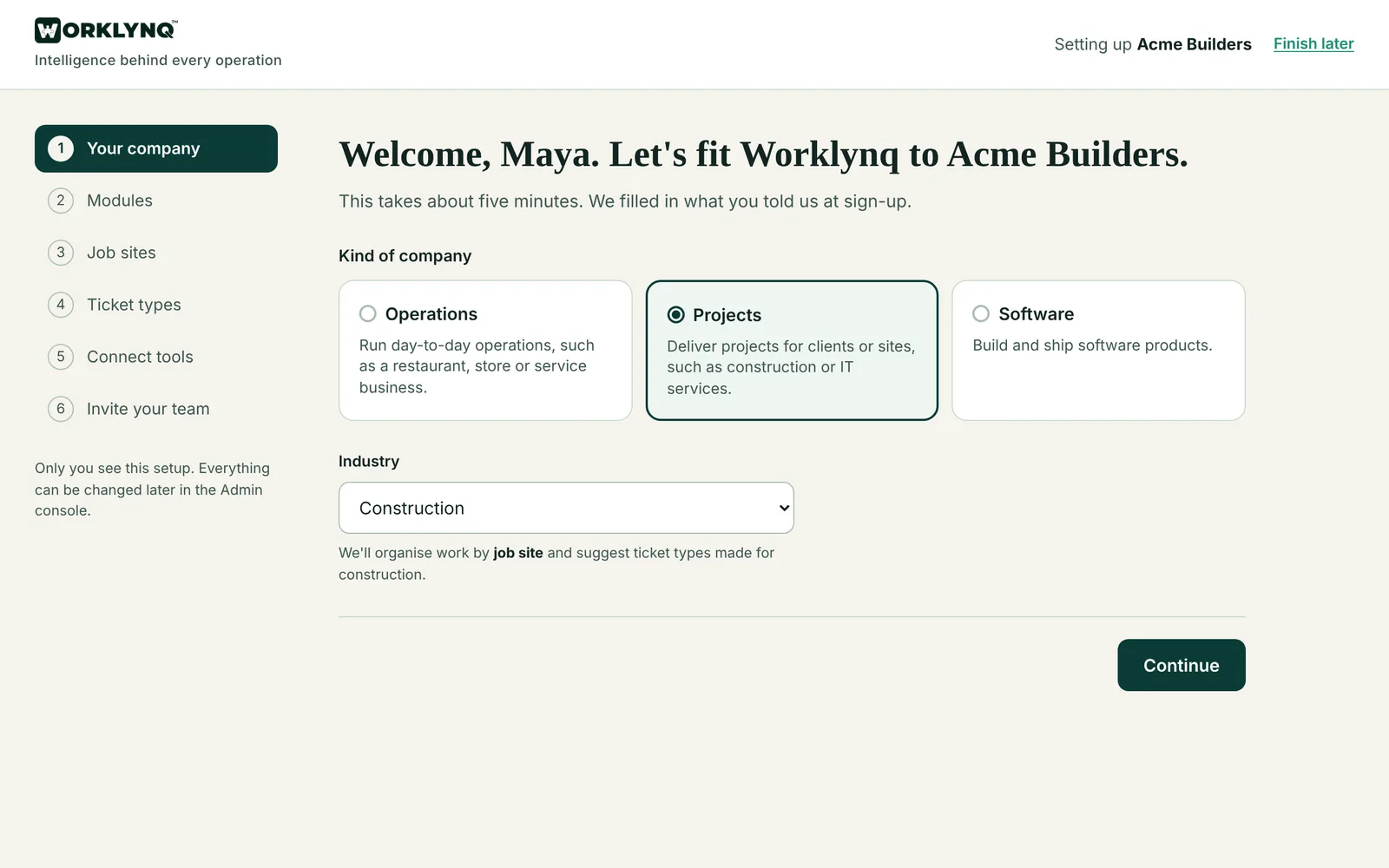Image resolution: width=1389 pixels, height=868 pixels.
Task: Select the Software radio button
Action: pyautogui.click(x=981, y=313)
